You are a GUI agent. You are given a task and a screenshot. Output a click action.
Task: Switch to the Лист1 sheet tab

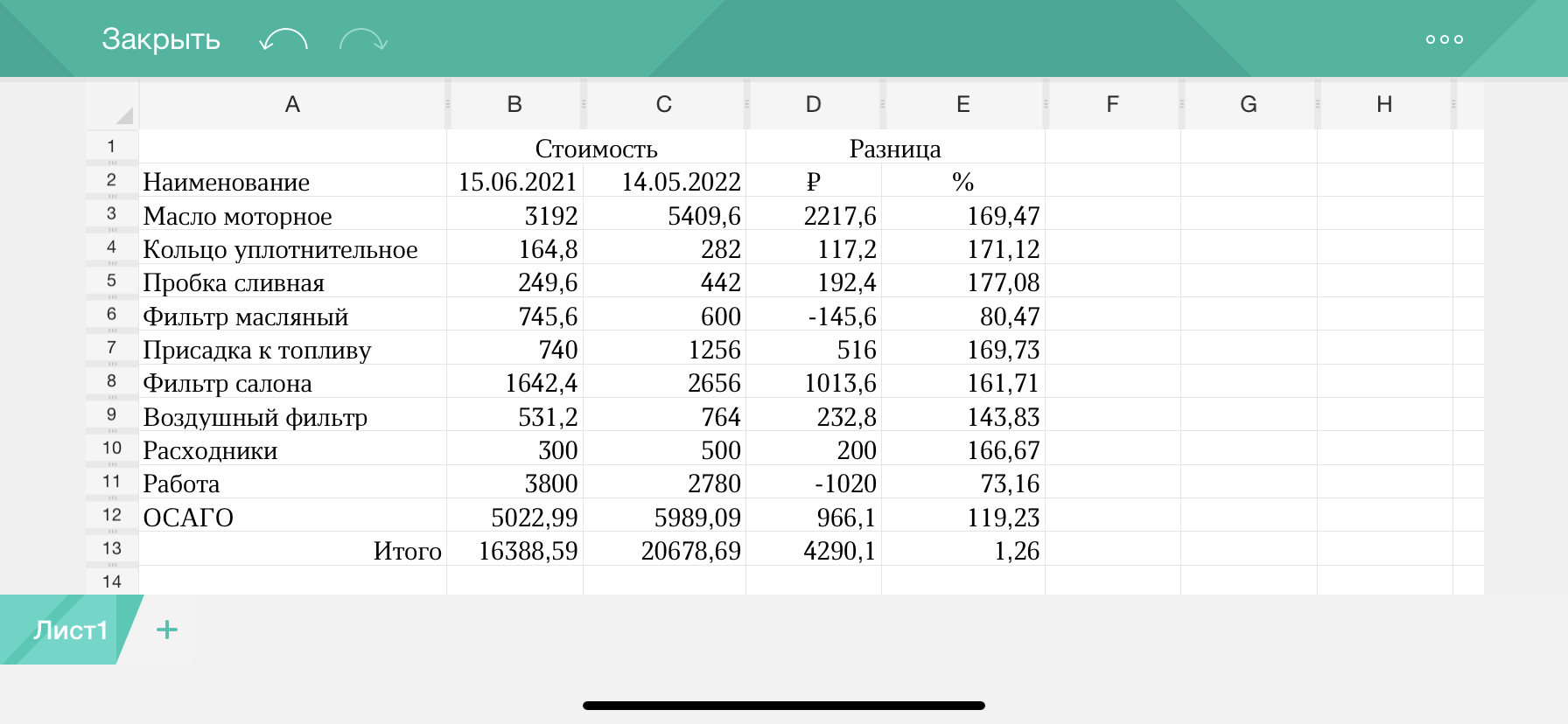pos(70,630)
